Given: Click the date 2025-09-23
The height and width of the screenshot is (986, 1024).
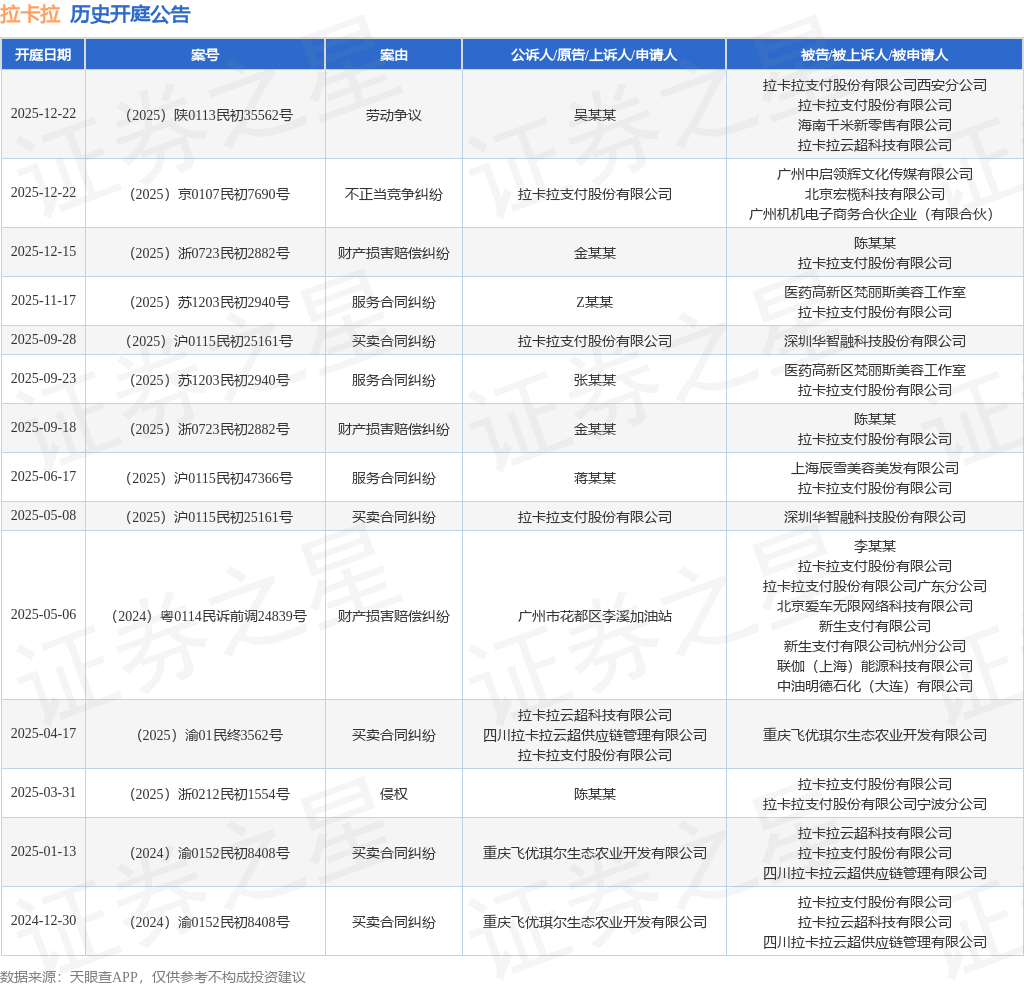Looking at the screenshot, I should 43,379.
